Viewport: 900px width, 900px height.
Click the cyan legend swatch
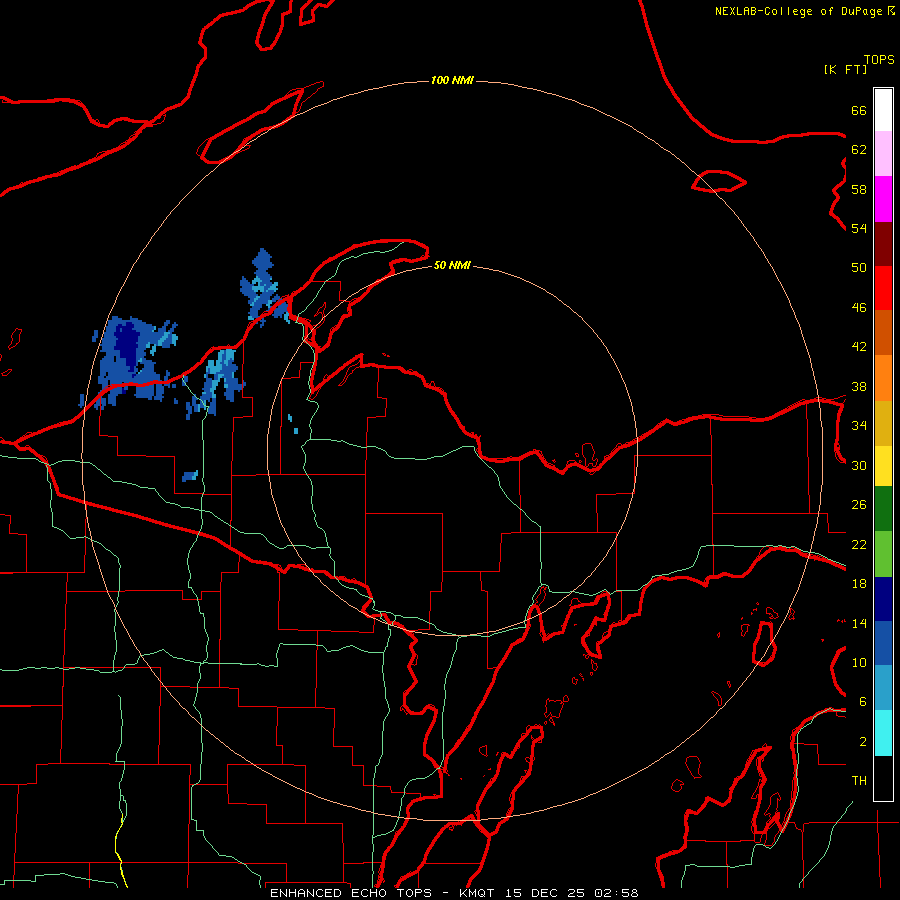(x=883, y=733)
